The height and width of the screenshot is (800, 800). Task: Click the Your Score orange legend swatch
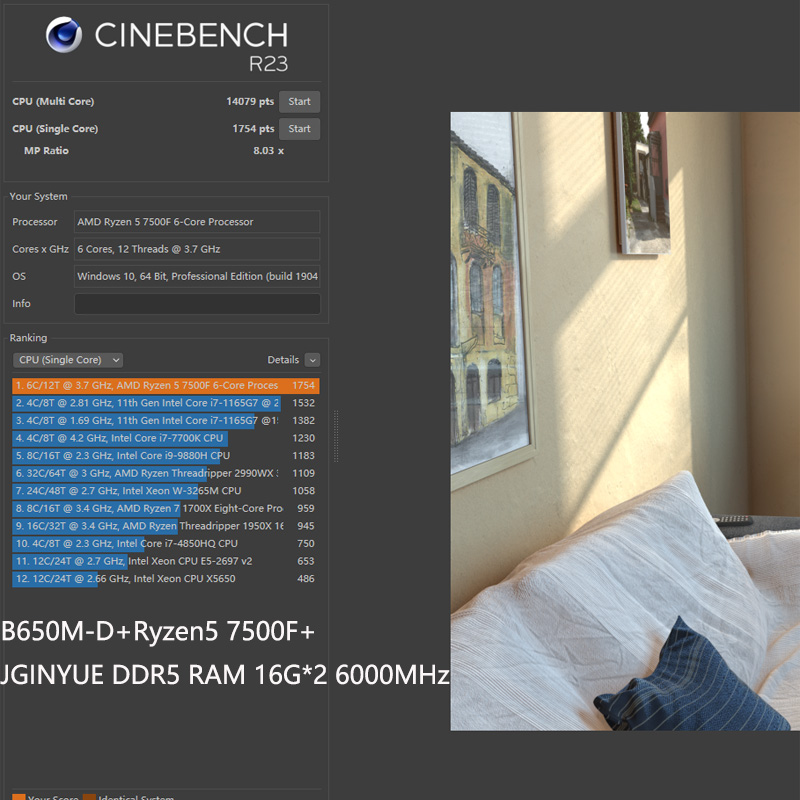(18, 797)
